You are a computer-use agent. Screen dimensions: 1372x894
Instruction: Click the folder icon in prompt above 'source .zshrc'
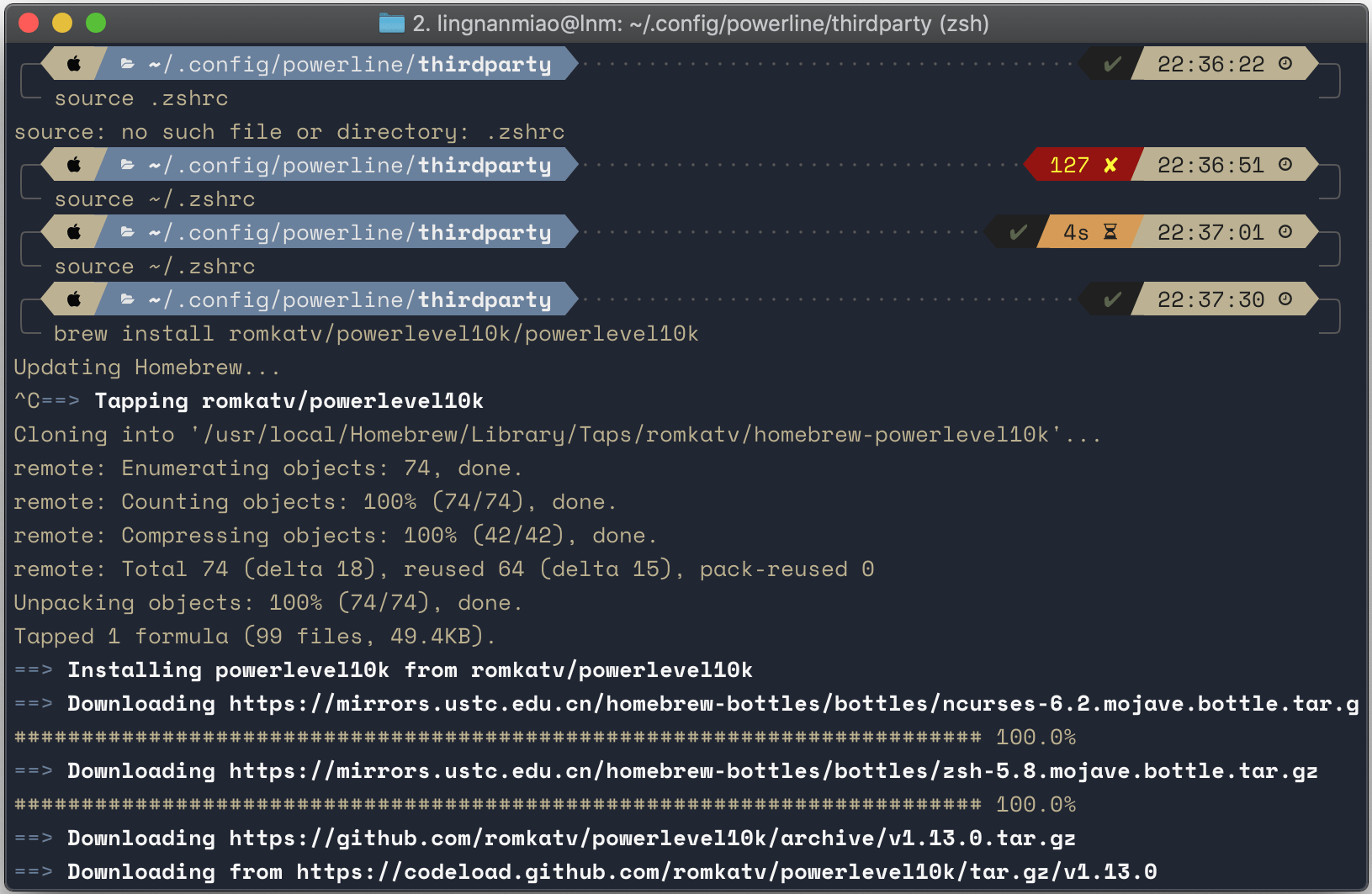(x=127, y=64)
